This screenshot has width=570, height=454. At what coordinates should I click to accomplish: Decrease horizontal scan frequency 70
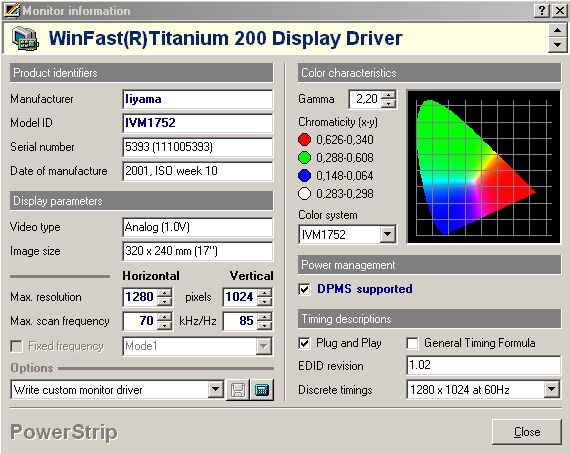tap(165, 325)
